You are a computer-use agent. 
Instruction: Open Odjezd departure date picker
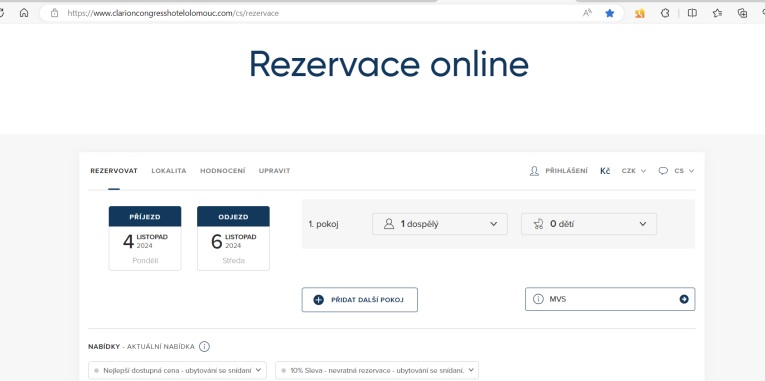[233, 238]
